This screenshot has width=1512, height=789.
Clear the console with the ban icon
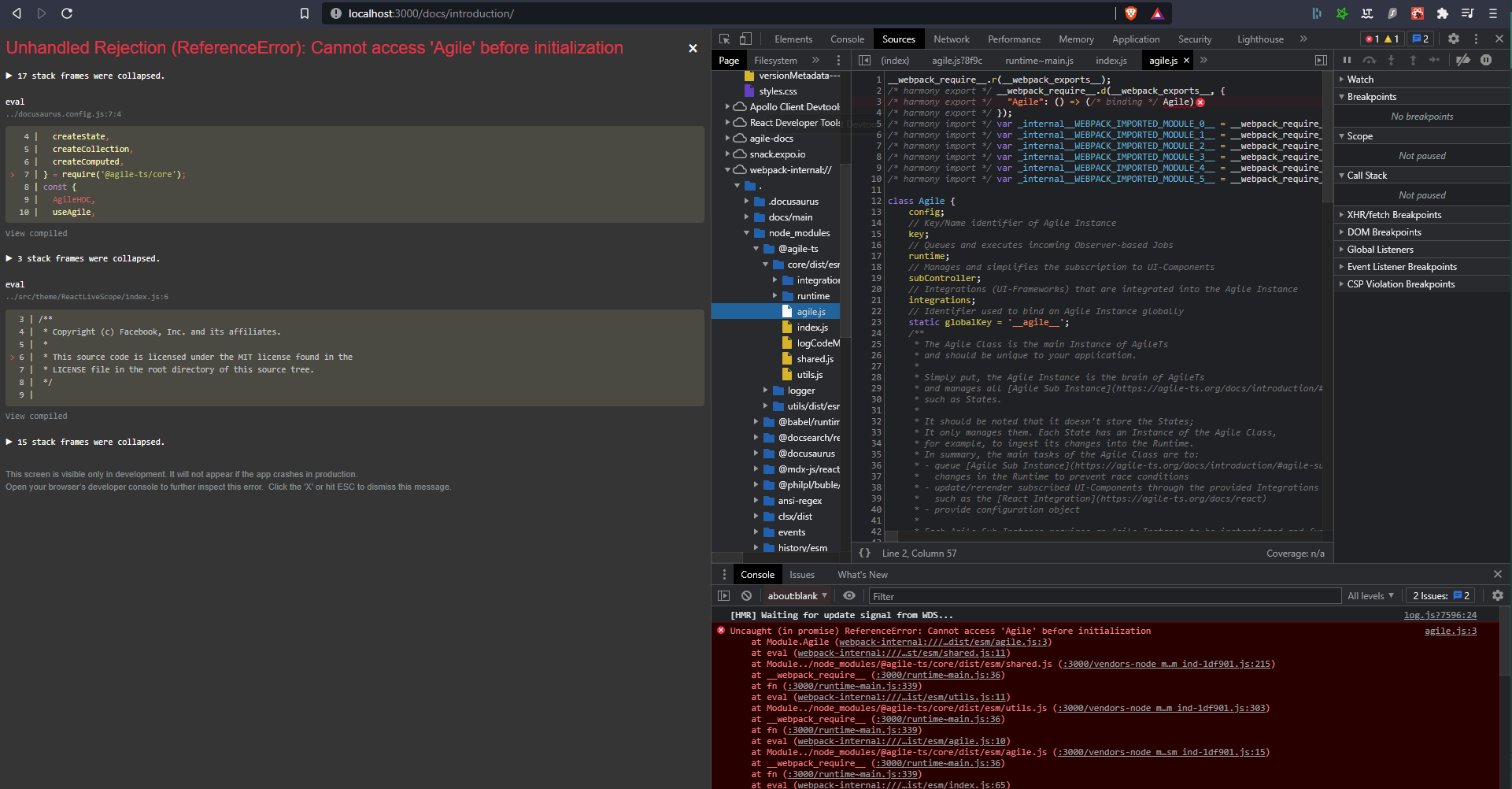(746, 596)
